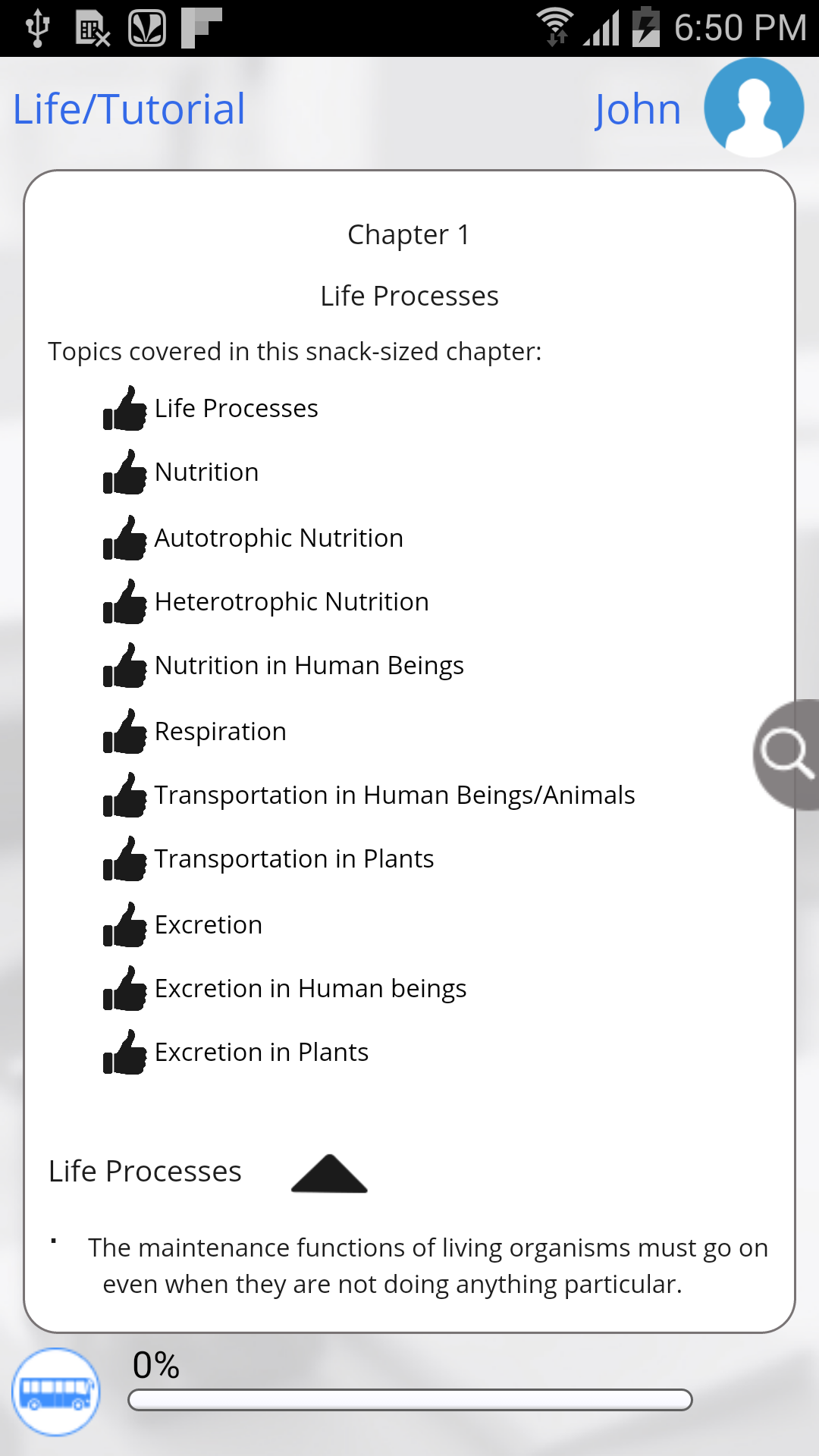
Task: Open the Life/Tutorial breadcrumb
Action: click(130, 109)
